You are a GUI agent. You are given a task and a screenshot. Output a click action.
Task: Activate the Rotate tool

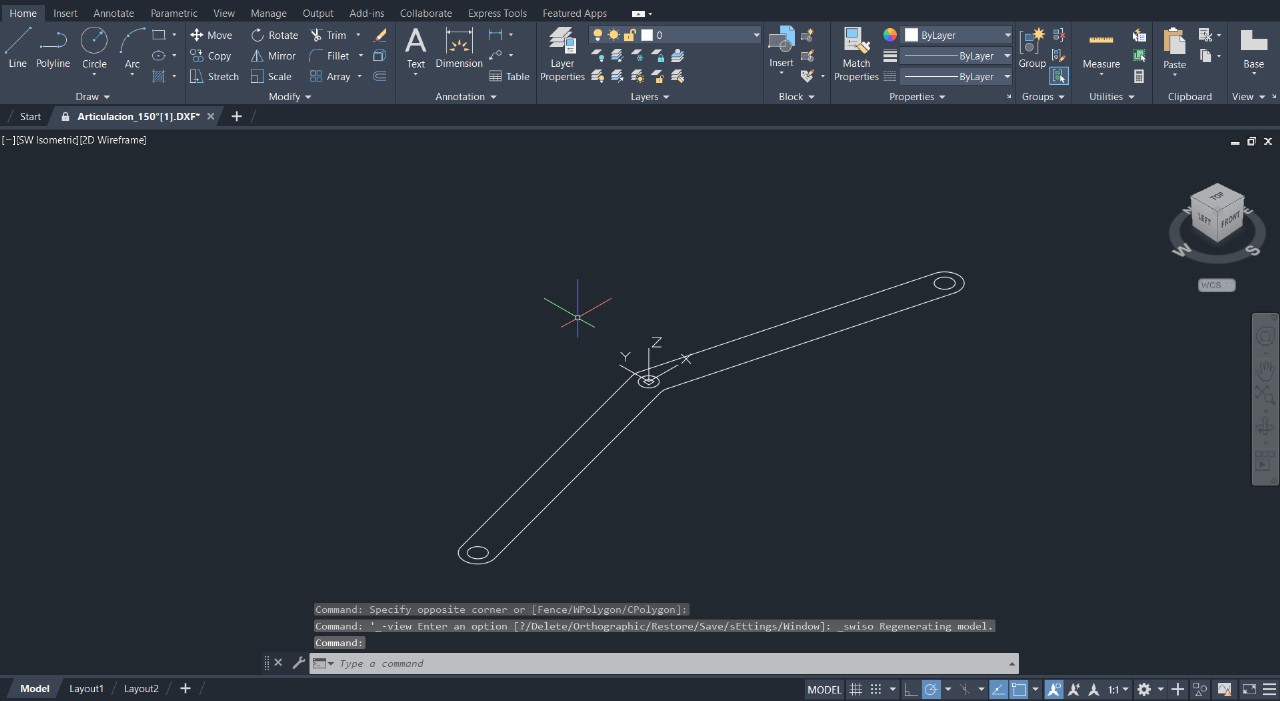(x=274, y=35)
